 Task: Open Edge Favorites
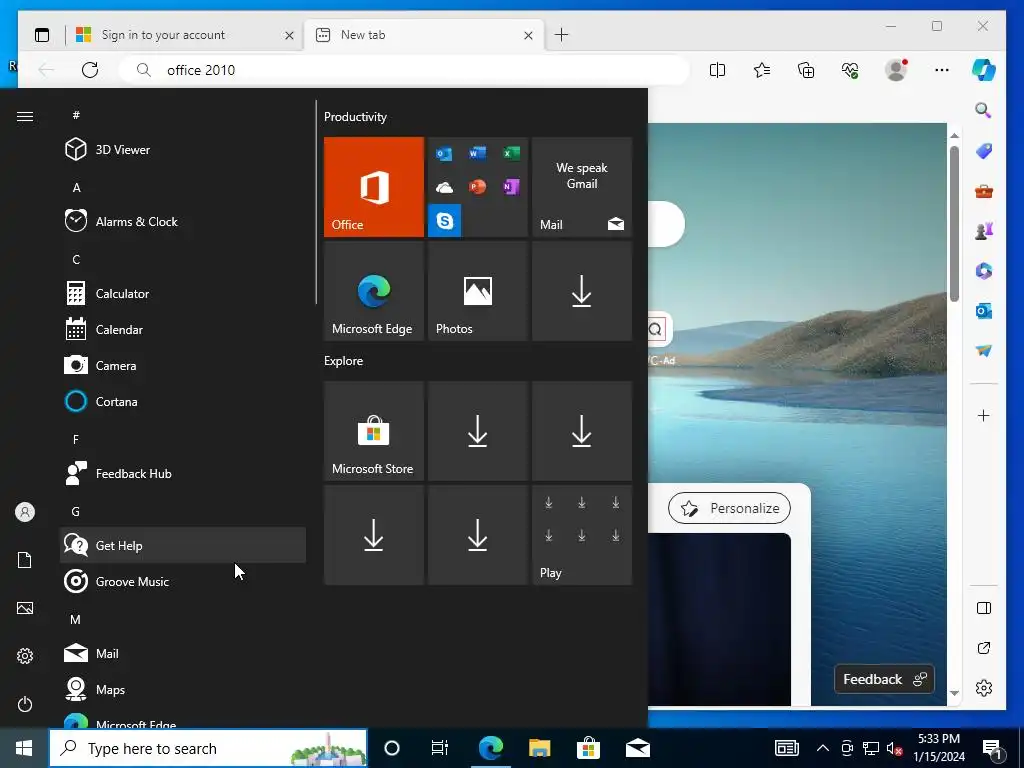[x=761, y=70]
